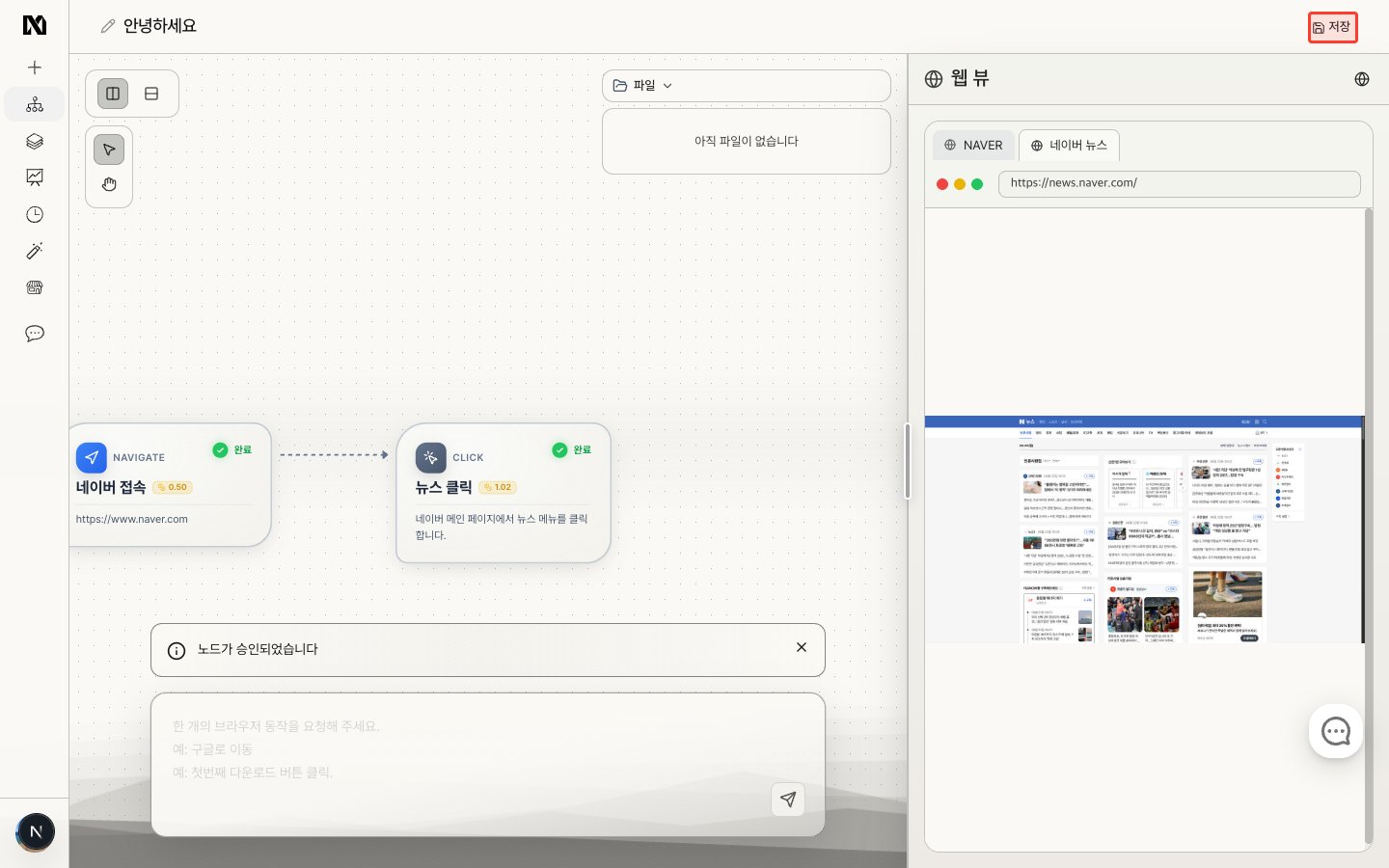Screen dimensions: 1389x868
Task: Click the cursor click icon on 뉴스 클릭 node
Action: pos(431,457)
